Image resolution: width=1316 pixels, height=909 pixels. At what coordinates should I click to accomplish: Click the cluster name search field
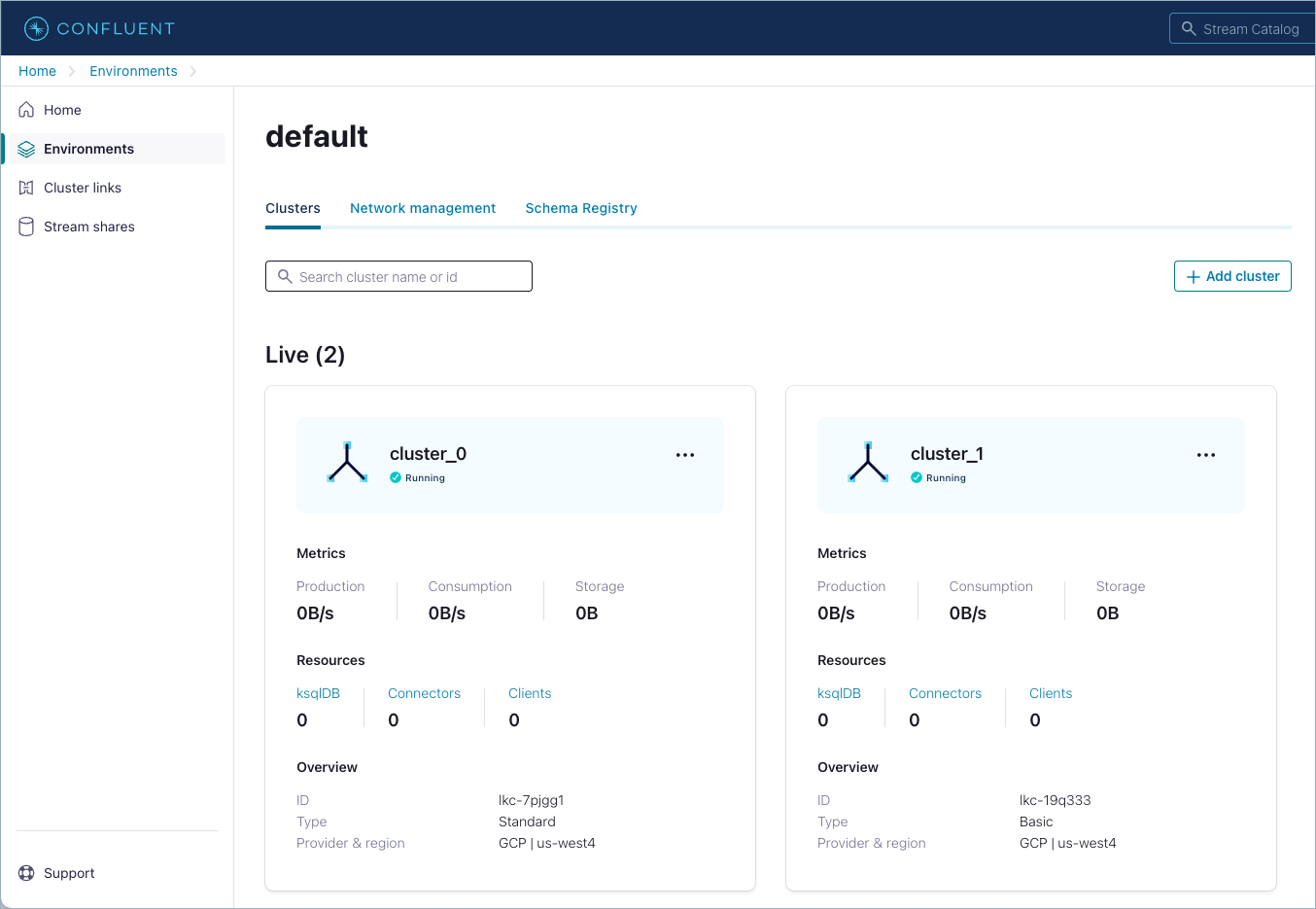(398, 276)
